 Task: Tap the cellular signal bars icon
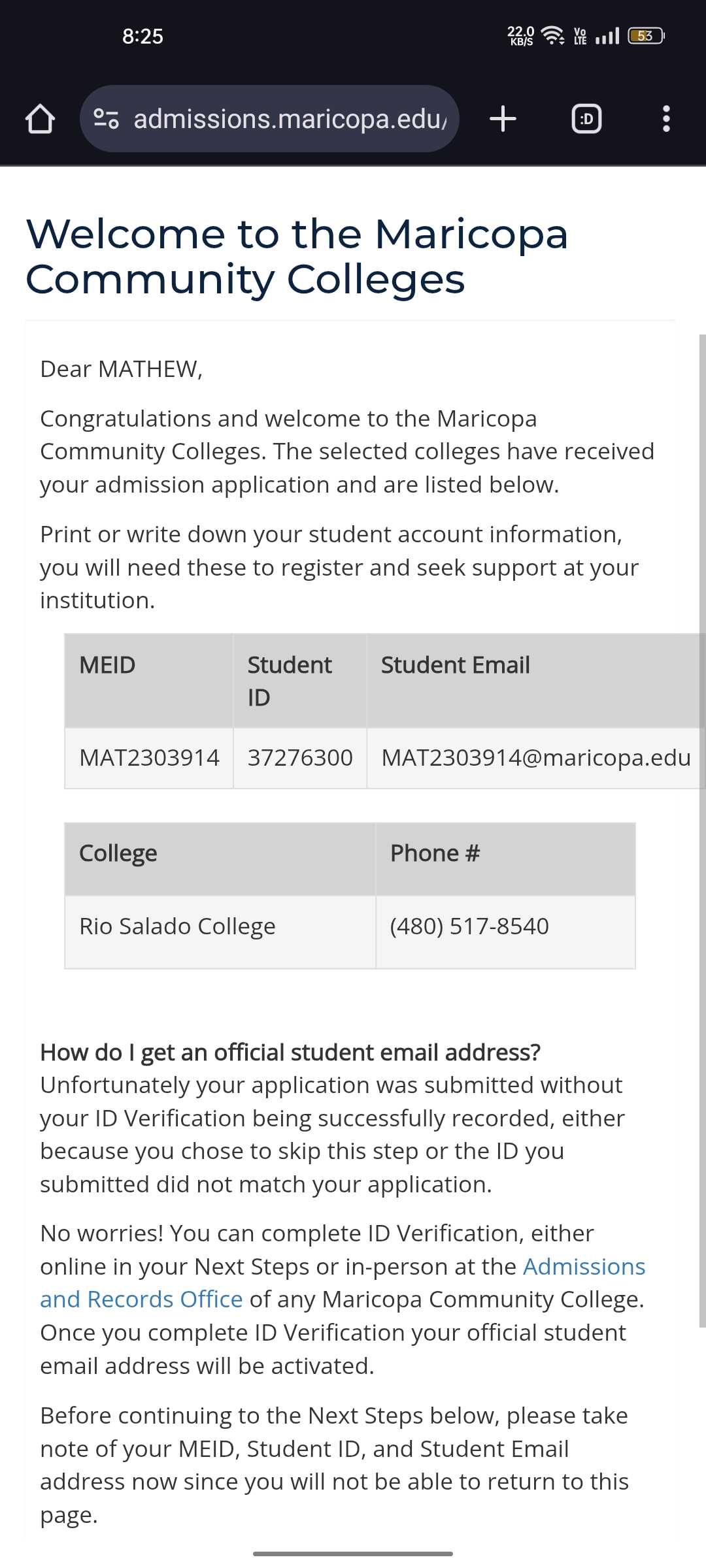[x=607, y=36]
